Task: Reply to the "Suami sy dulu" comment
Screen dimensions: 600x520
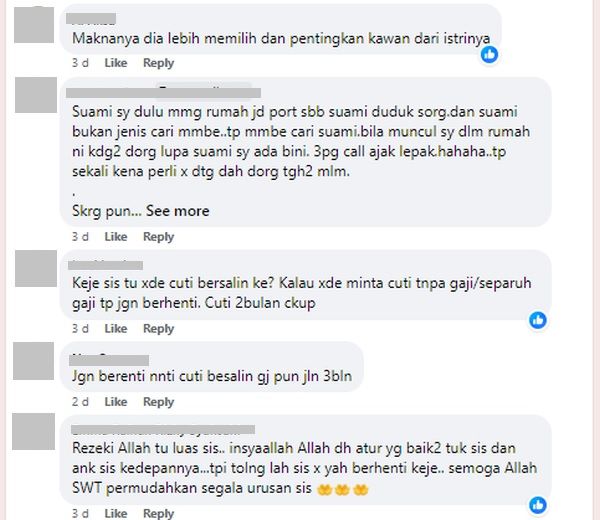Action: click(x=158, y=237)
